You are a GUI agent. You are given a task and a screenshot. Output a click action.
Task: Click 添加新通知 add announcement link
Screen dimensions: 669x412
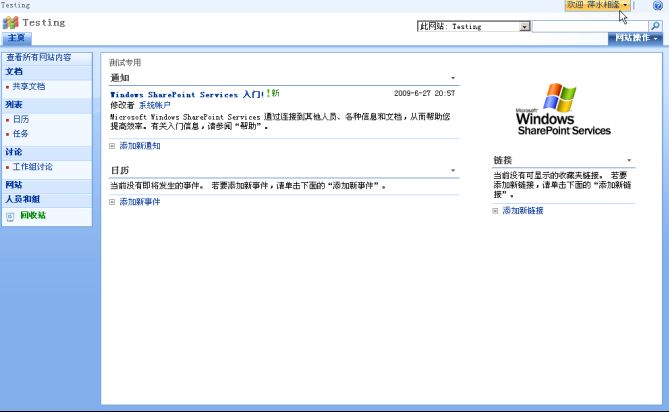click(140, 146)
